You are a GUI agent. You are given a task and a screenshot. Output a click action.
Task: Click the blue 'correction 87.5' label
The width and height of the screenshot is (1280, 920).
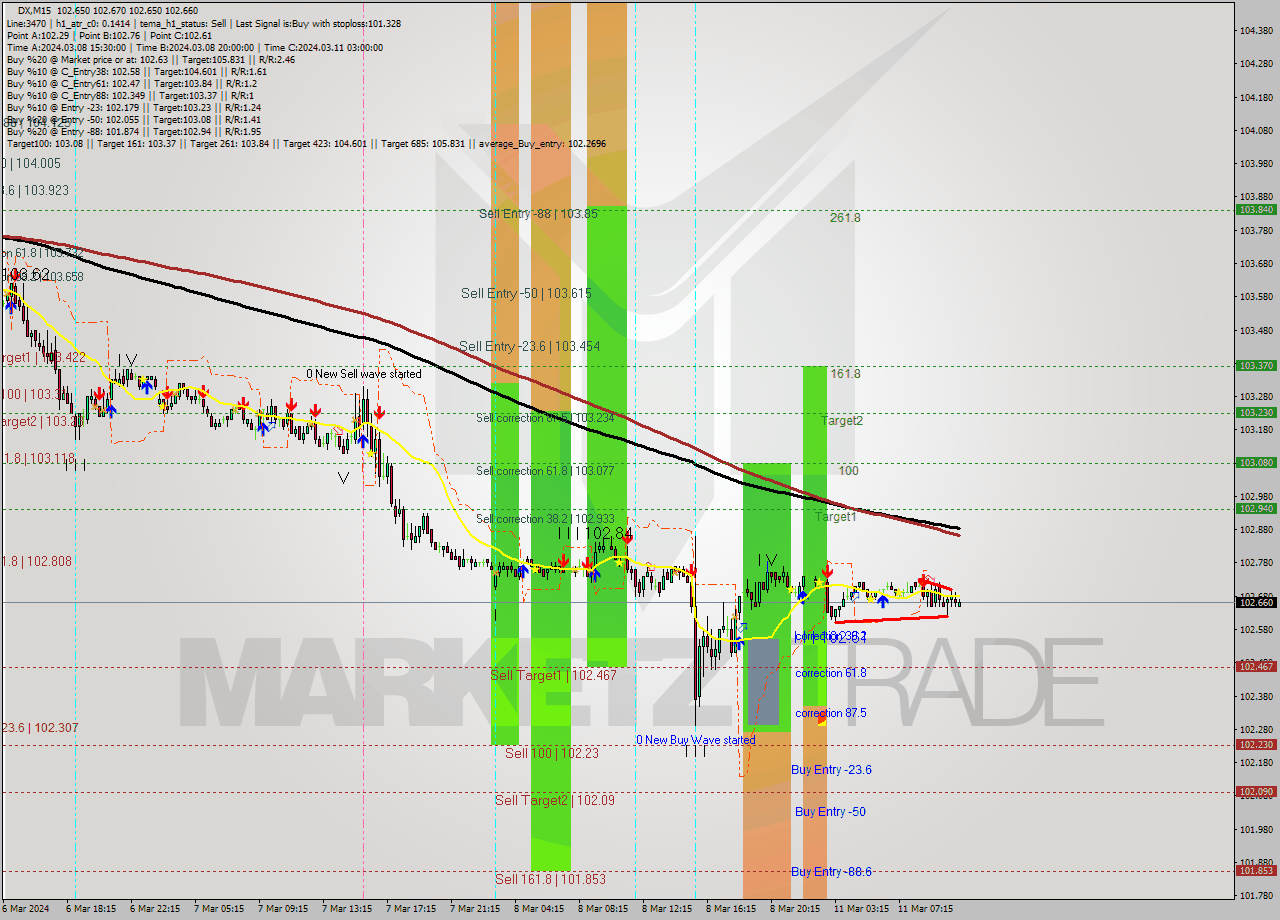point(831,713)
